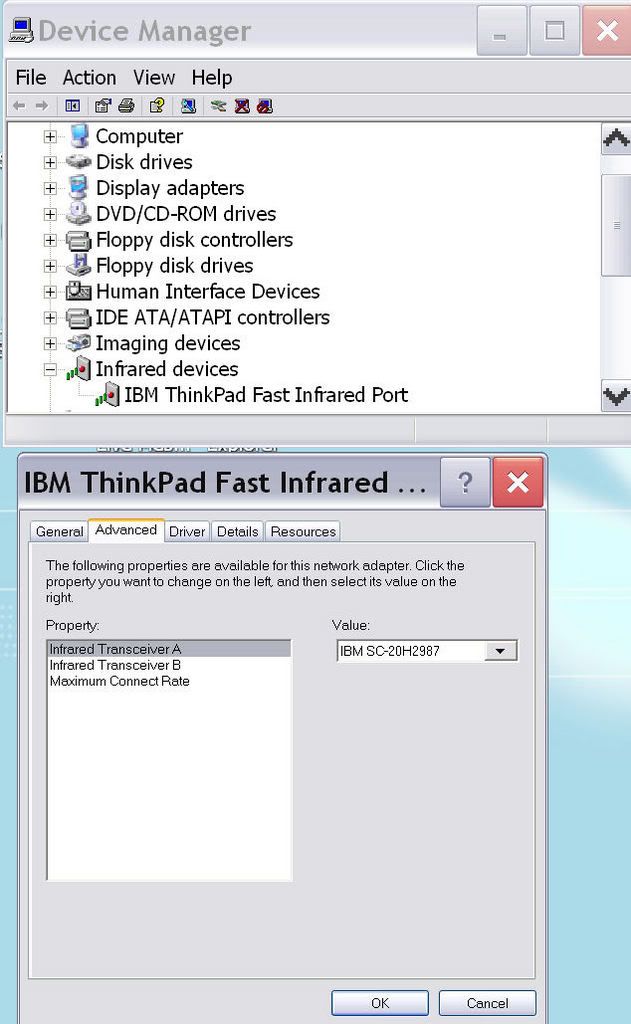Toggle the console tree pane icon
The height and width of the screenshot is (1024, 631).
[x=72, y=106]
